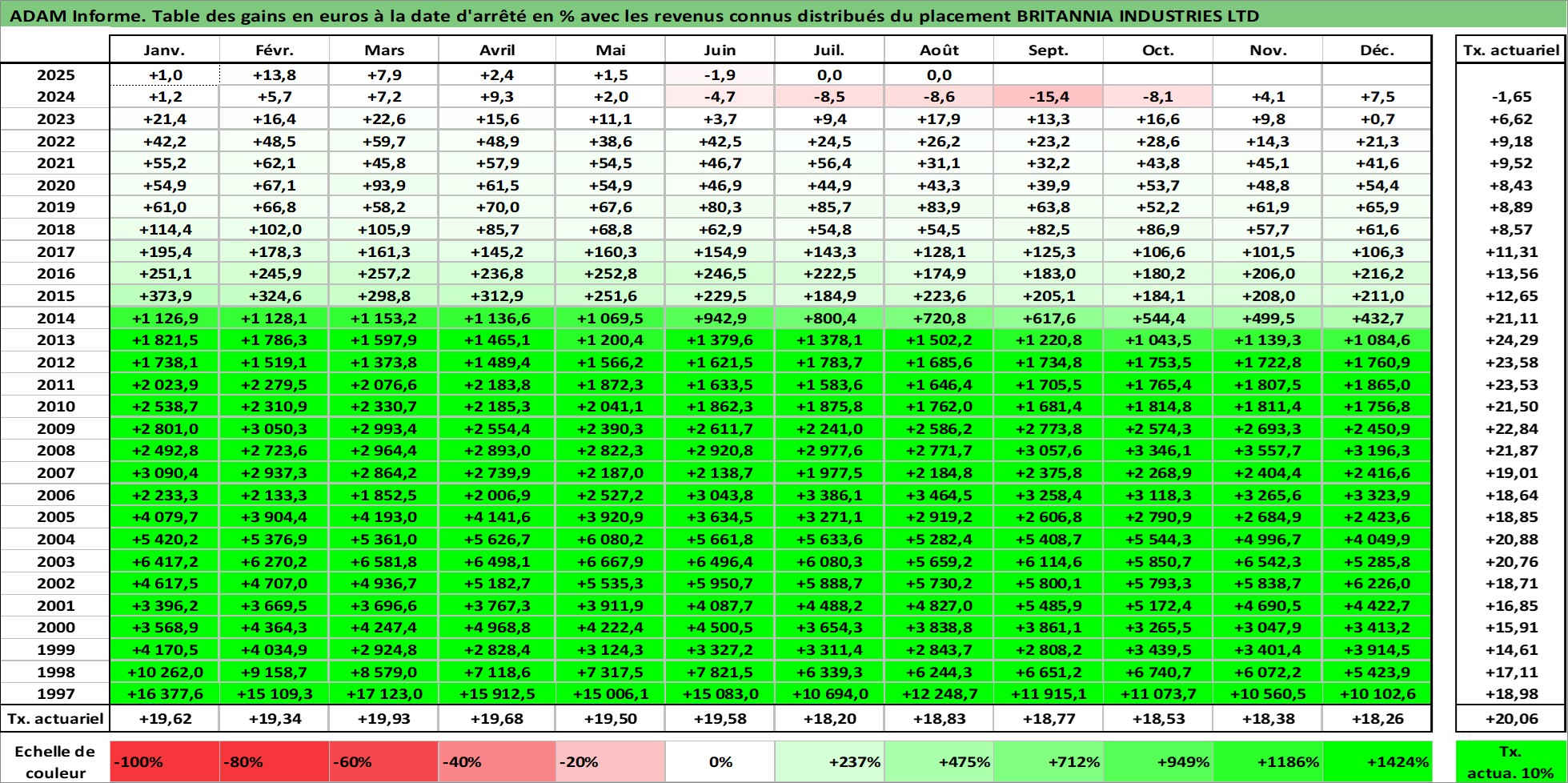This screenshot has width=1568, height=783.
Task: Select the 1997 row label
Action: [55, 694]
